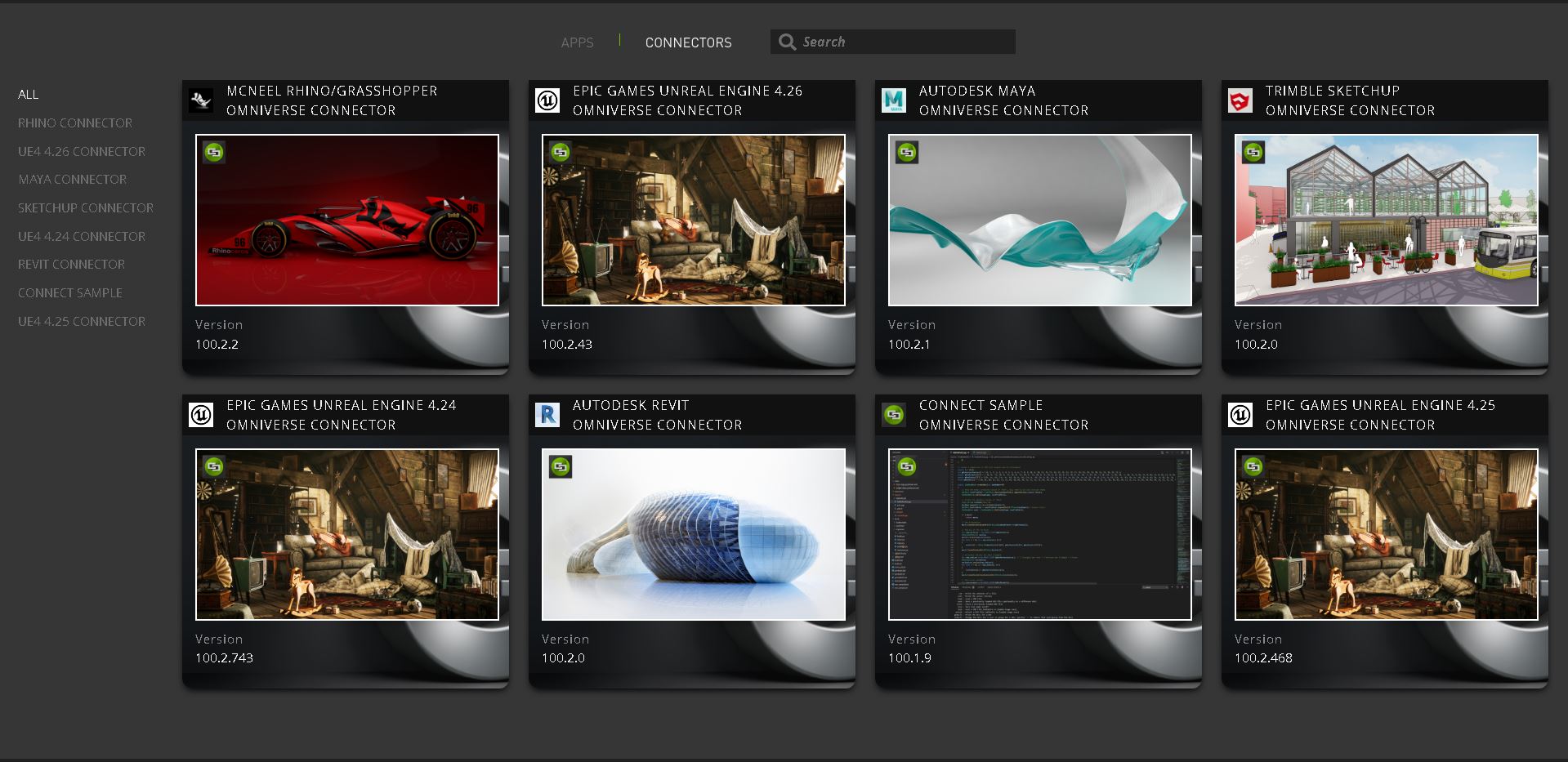Click green connector badge on UE 4.25 thumbnail
The image size is (1568, 762).
[x=1253, y=466]
